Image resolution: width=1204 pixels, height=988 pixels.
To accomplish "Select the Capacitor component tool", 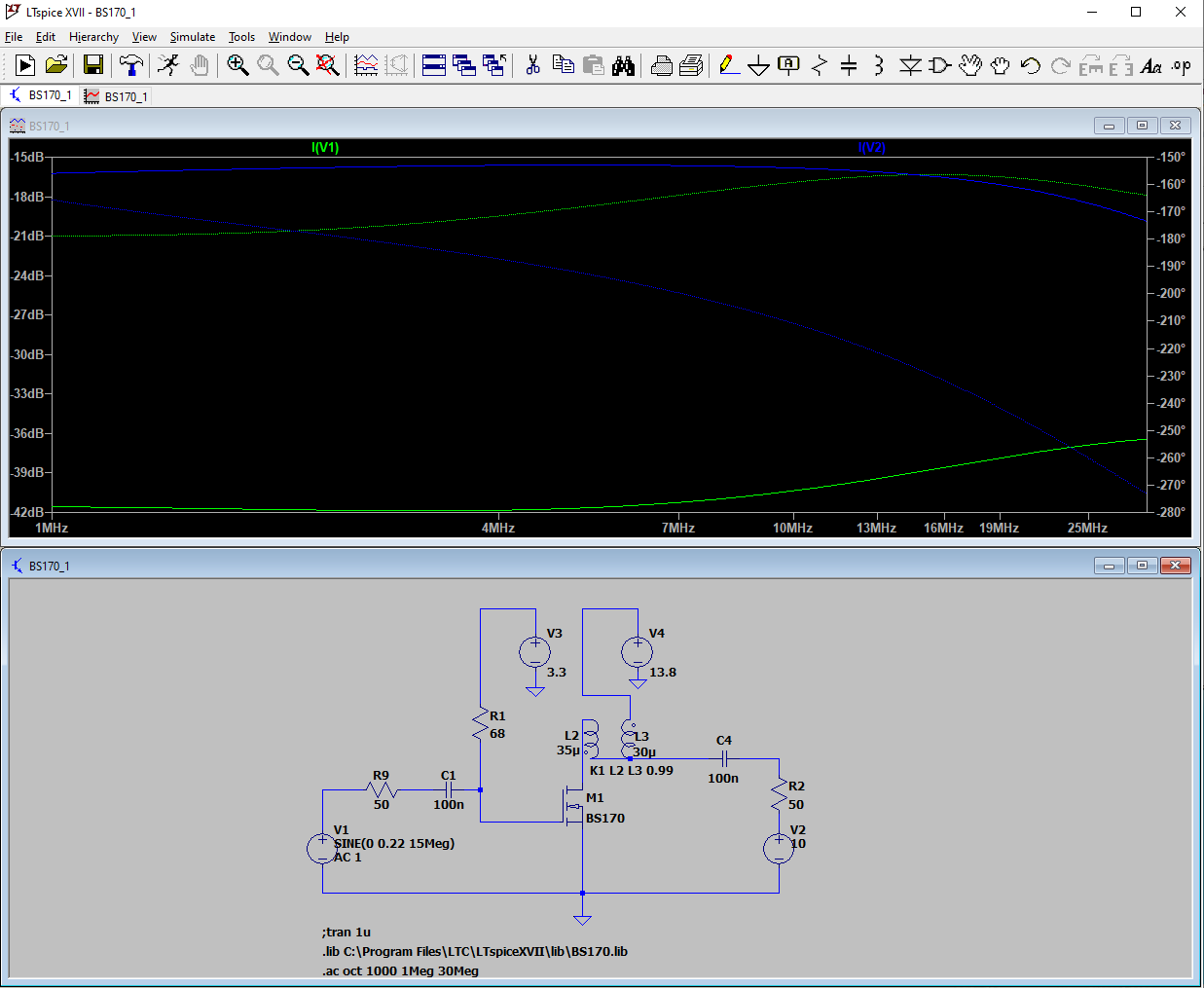I will pyautogui.click(x=849, y=65).
